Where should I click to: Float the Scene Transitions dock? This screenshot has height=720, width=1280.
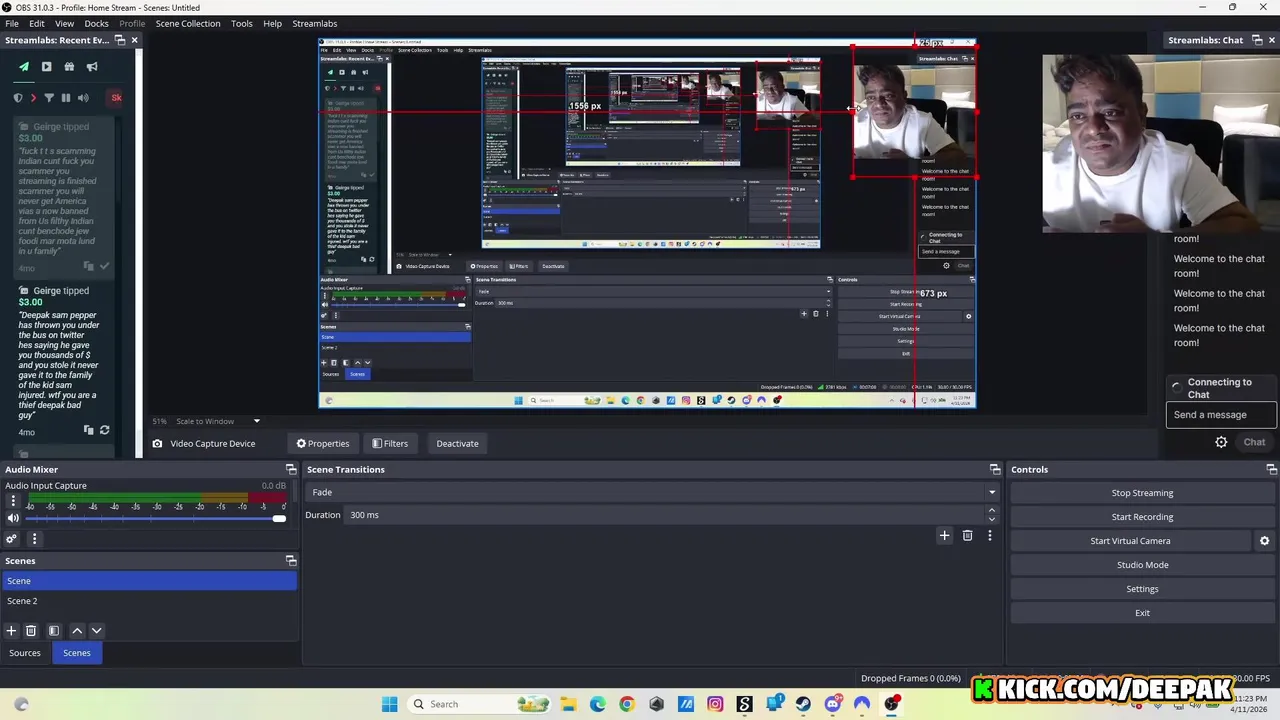click(995, 470)
